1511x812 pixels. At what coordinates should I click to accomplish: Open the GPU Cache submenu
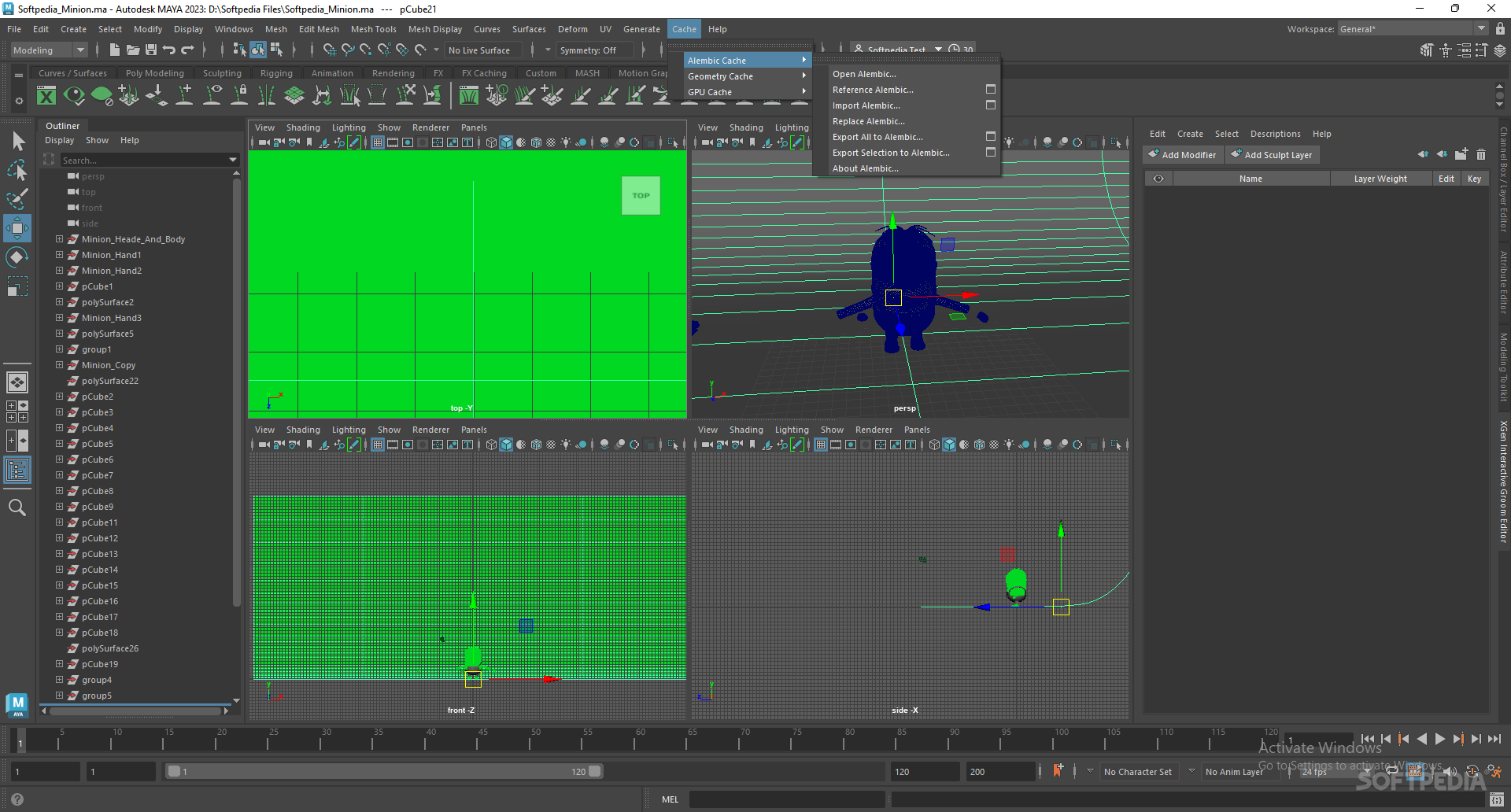click(746, 92)
